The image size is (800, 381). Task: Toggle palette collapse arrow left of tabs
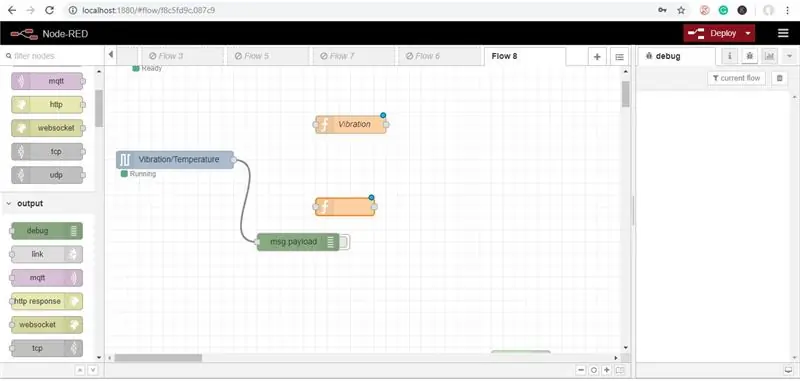tap(111, 55)
